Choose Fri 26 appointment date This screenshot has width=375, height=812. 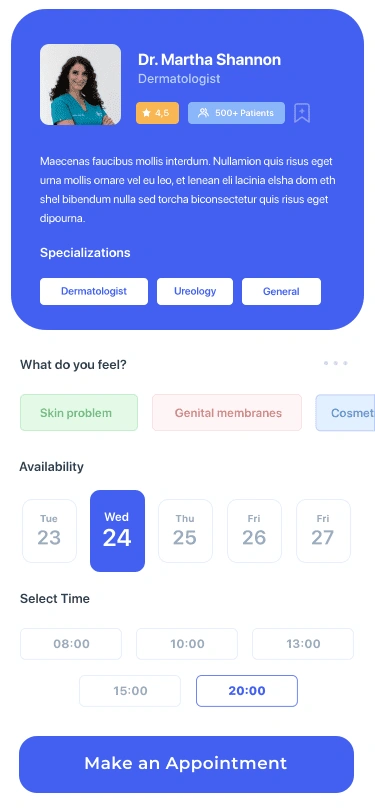click(254, 531)
